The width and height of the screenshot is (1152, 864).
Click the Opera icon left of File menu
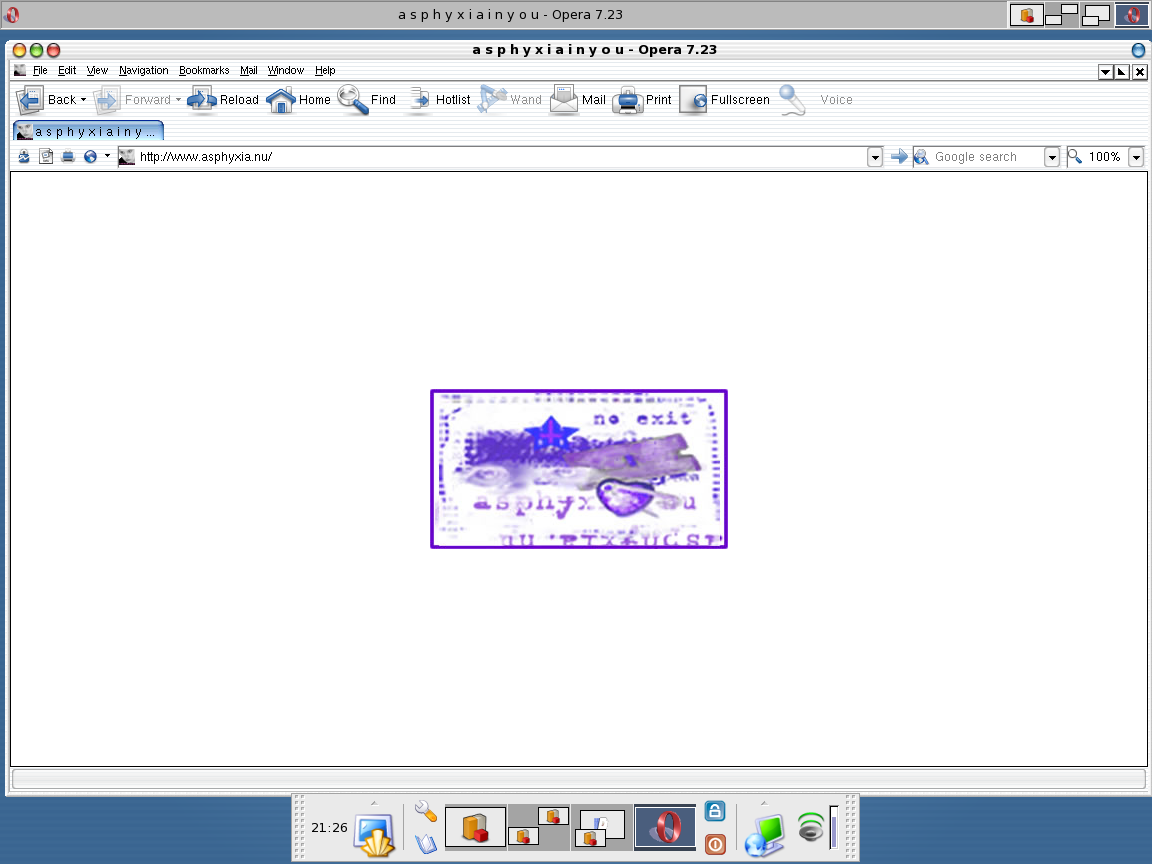coord(20,71)
